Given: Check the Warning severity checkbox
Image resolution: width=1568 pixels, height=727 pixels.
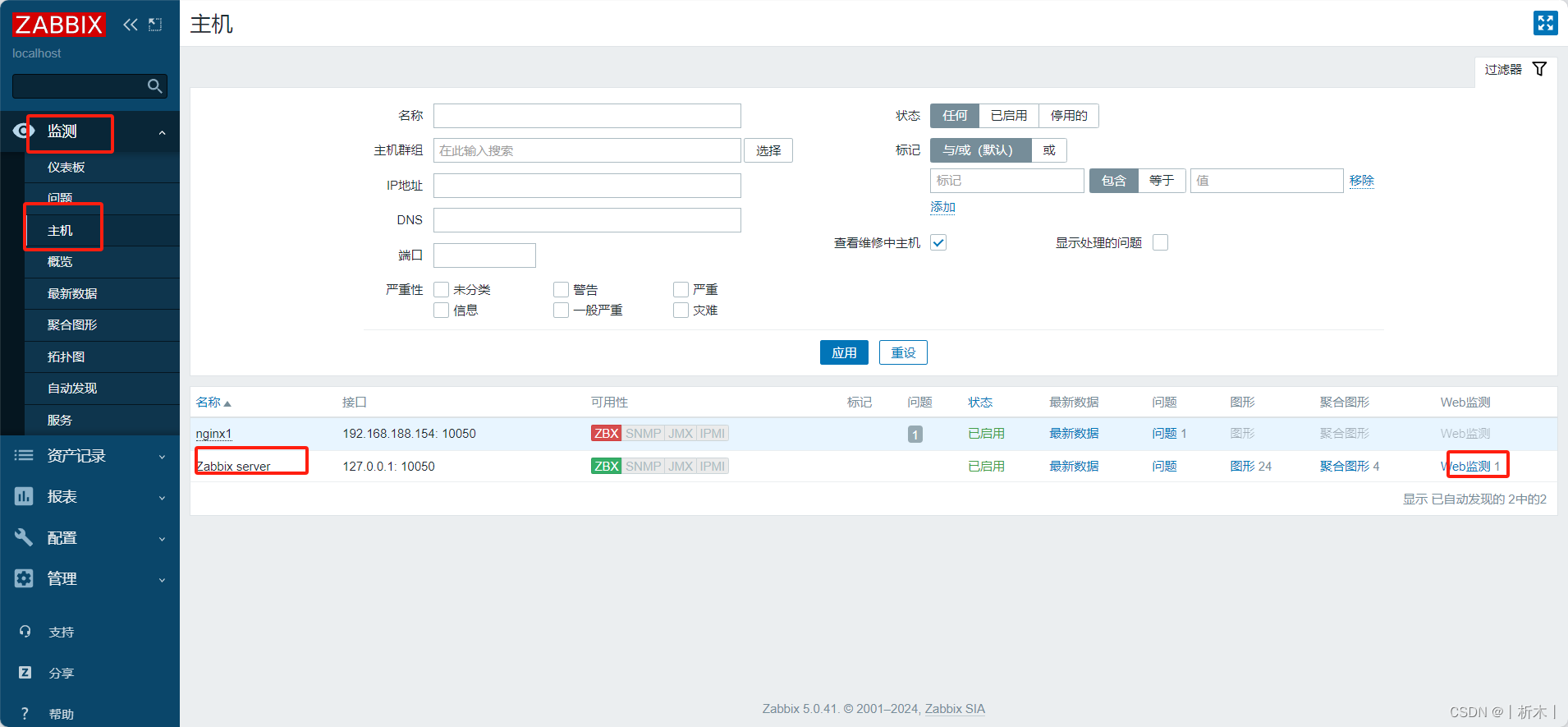Looking at the screenshot, I should point(562,289).
